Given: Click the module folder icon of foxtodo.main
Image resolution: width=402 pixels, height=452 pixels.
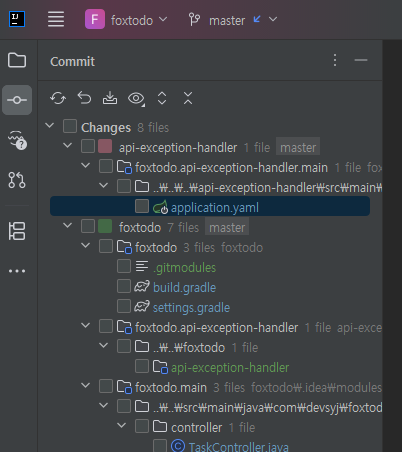Looking at the screenshot, I should pos(124,387).
